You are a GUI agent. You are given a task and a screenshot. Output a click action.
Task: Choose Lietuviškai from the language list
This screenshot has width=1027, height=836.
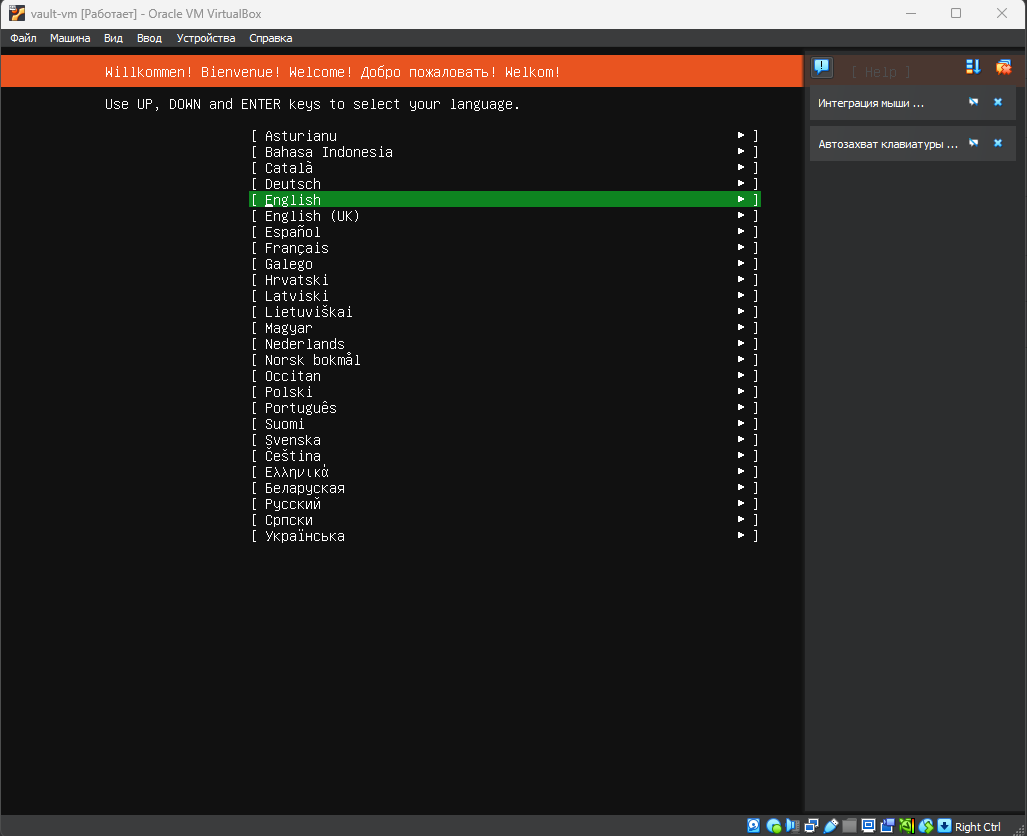click(505, 311)
